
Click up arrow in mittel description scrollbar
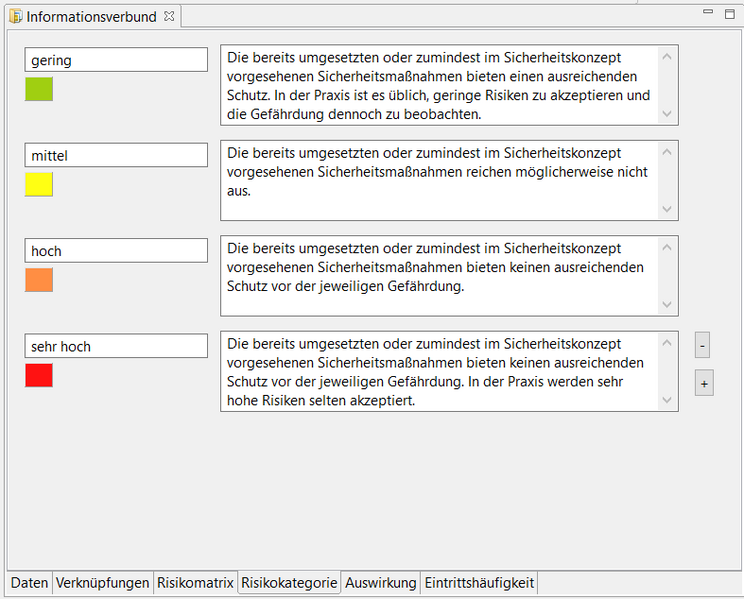[x=667, y=152]
